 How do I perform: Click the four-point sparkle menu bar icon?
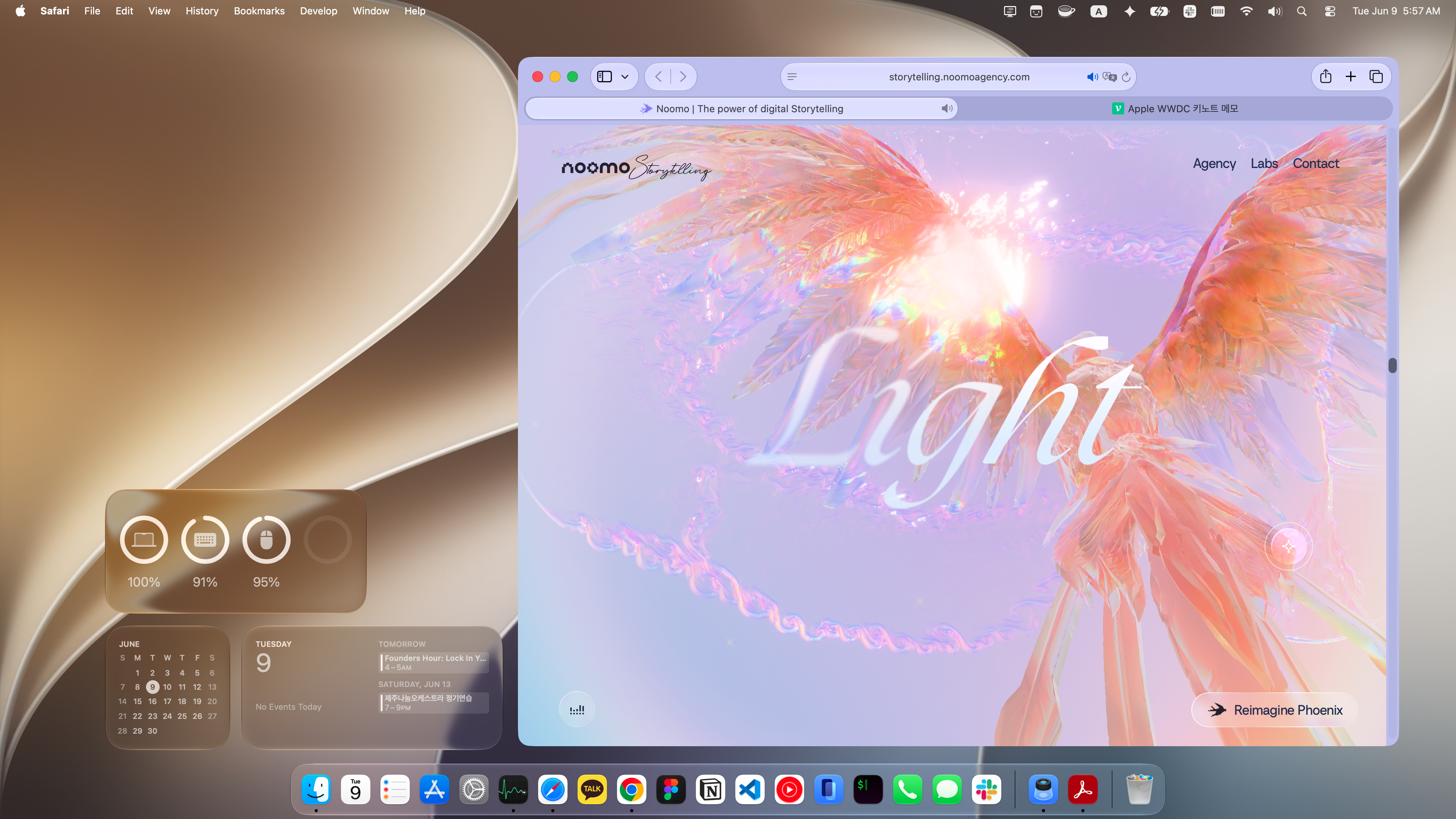pos(1129,11)
